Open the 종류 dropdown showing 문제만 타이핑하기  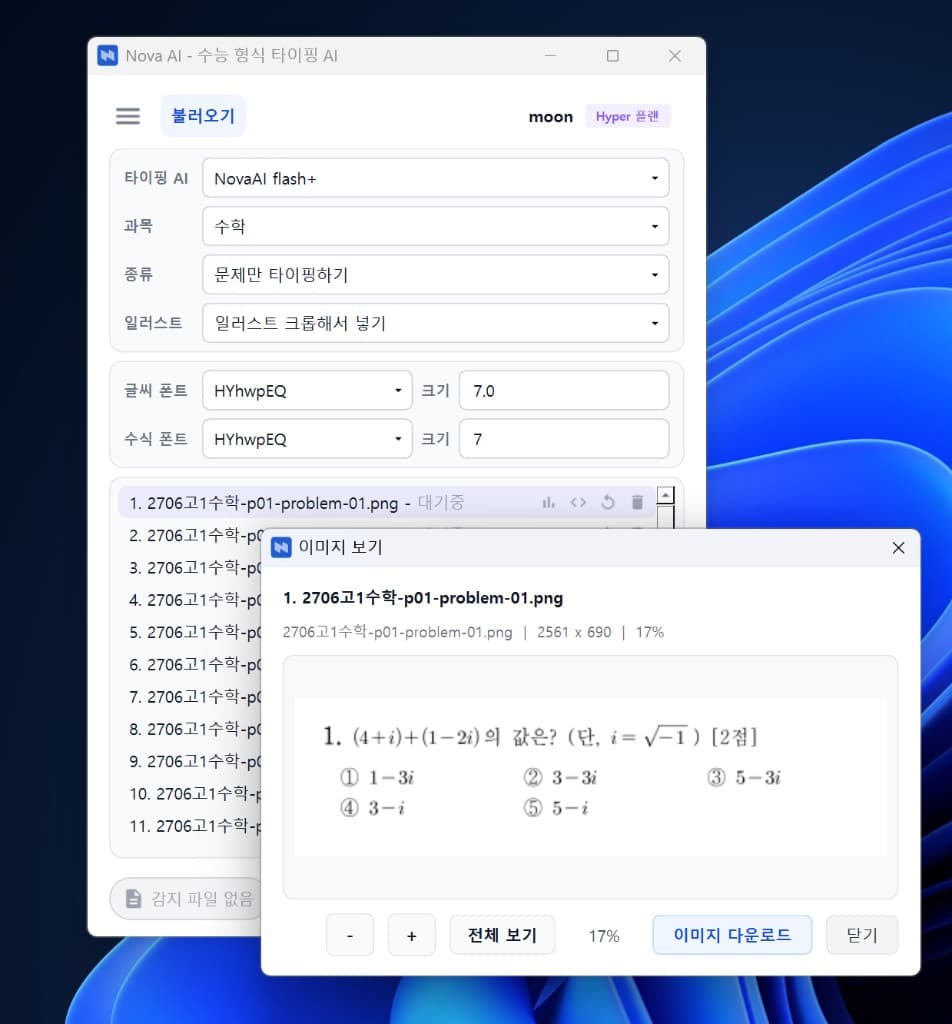436,274
